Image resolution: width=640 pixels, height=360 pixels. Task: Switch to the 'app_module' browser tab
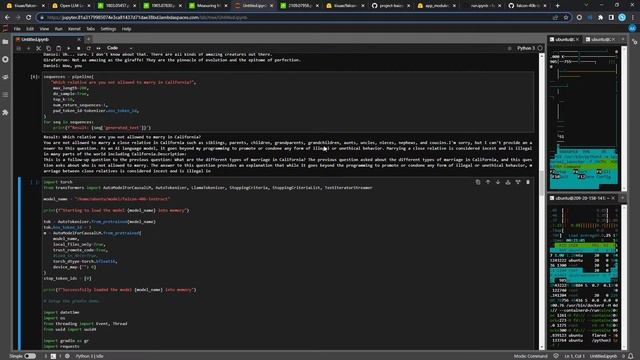click(x=436, y=6)
